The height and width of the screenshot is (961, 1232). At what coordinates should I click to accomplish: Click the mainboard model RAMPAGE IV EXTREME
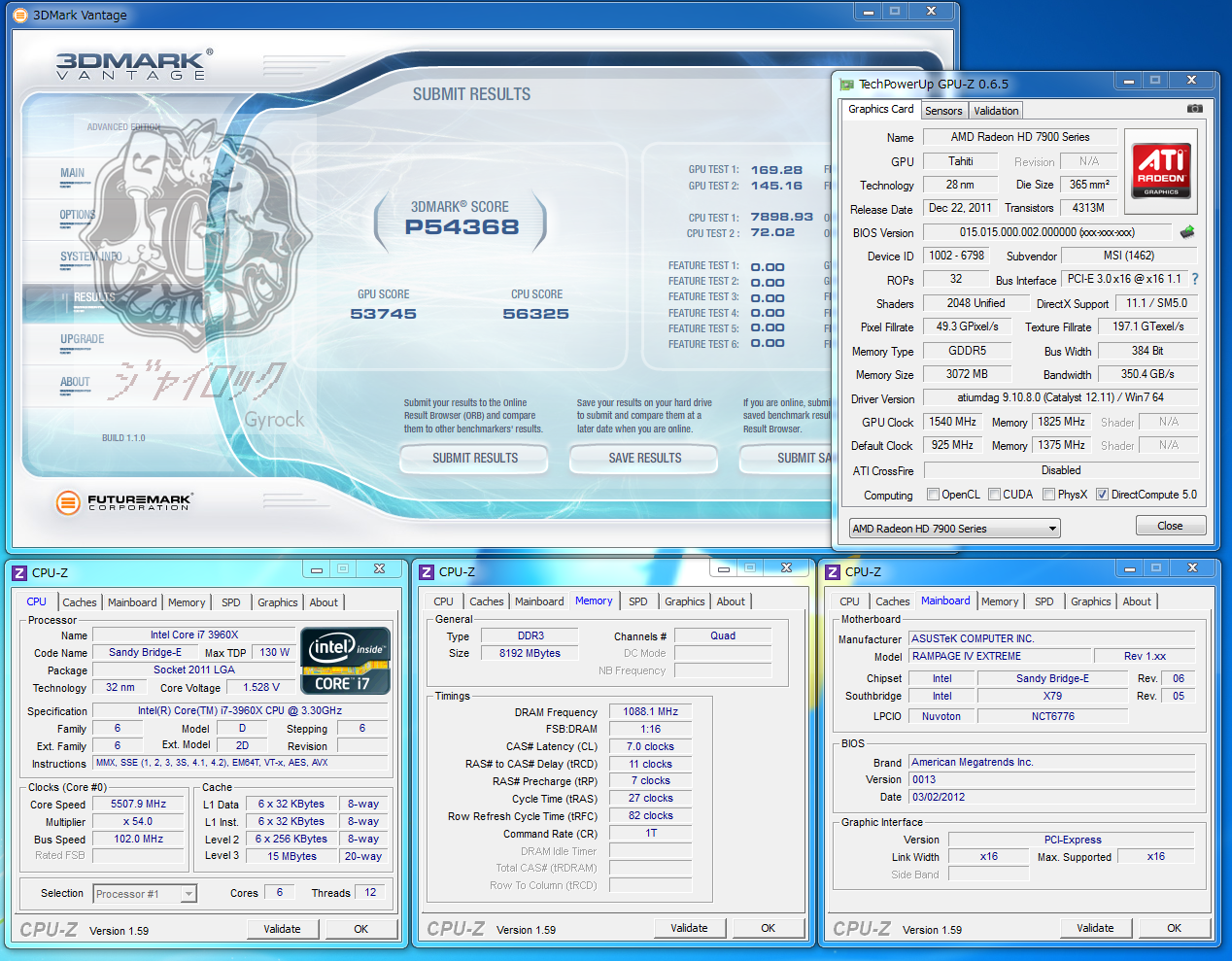(x=1000, y=656)
